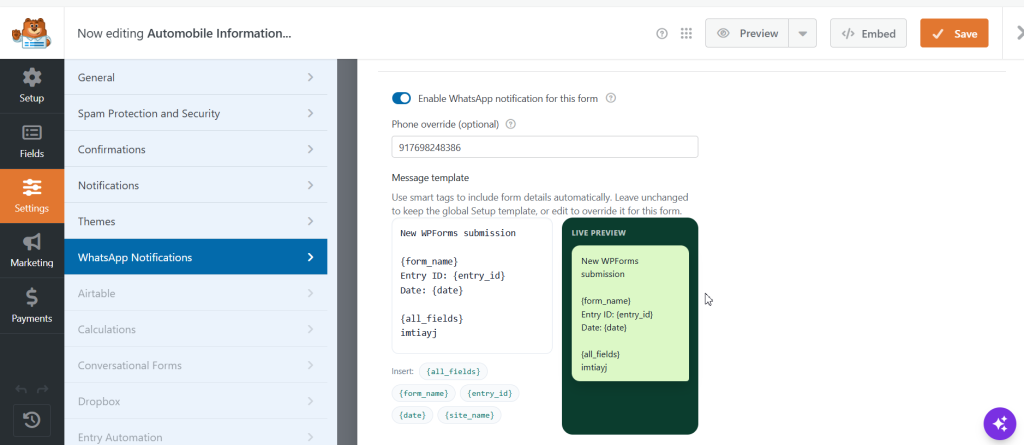Expand the Themes chevron

point(310,221)
